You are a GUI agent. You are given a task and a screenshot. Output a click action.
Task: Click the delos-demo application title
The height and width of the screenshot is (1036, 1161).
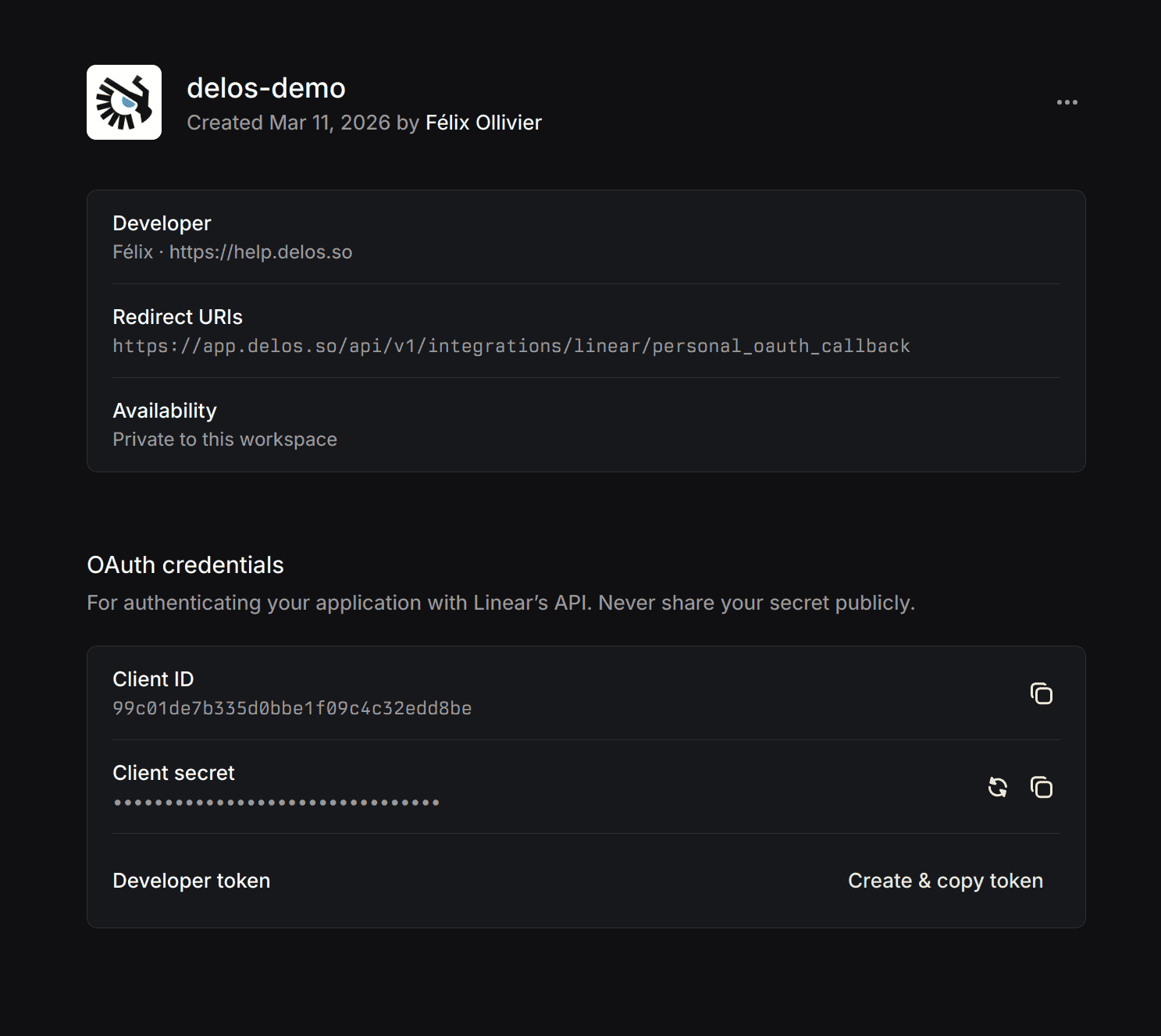[266, 88]
